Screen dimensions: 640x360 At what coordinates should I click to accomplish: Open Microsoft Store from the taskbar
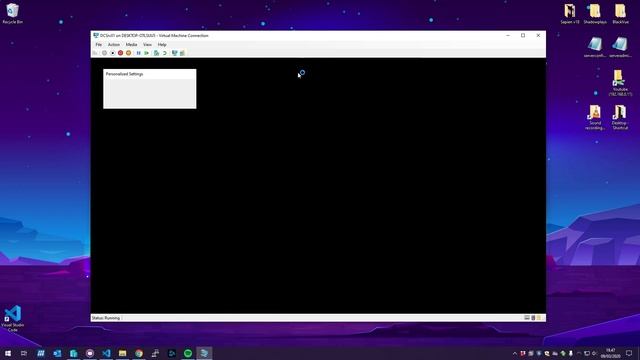coord(73,353)
